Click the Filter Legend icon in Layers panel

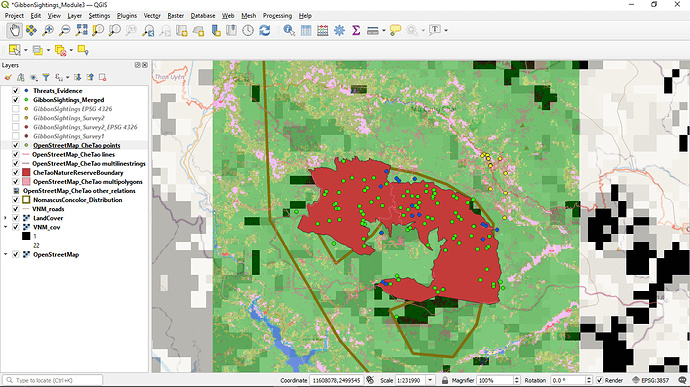[x=46, y=77]
